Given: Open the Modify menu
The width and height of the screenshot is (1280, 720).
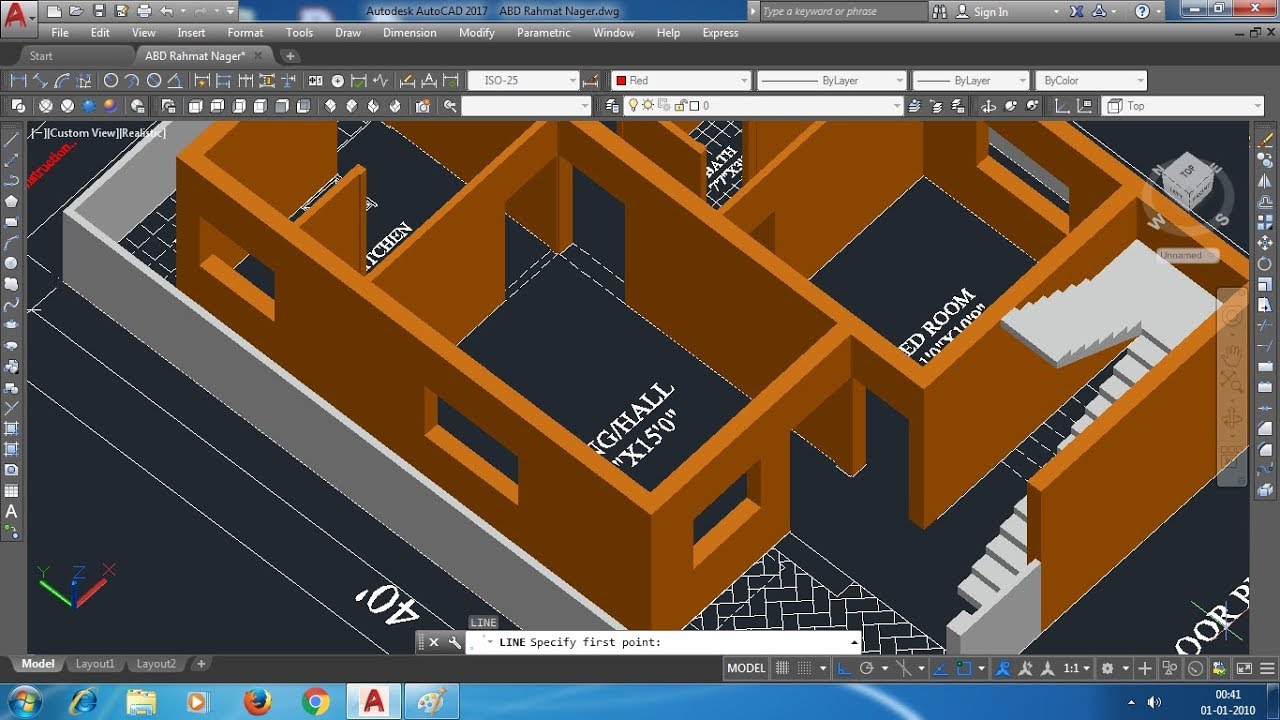Looking at the screenshot, I should click(x=477, y=32).
